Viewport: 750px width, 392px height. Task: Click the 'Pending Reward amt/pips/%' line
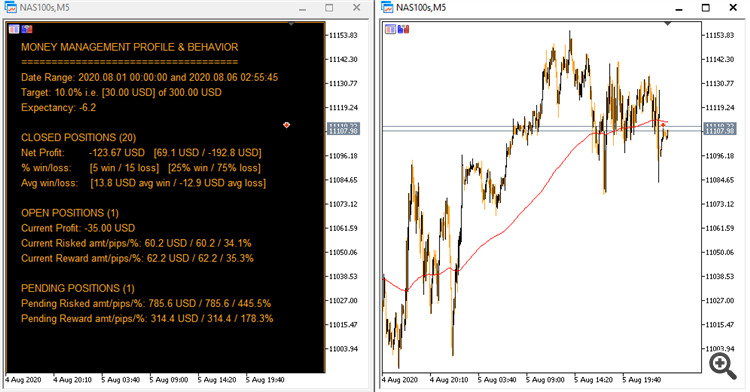point(147,319)
